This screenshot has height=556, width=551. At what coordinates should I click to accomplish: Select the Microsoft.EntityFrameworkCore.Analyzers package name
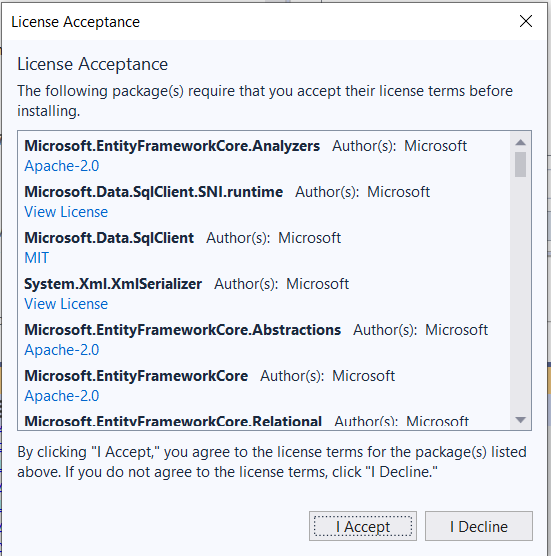172,146
